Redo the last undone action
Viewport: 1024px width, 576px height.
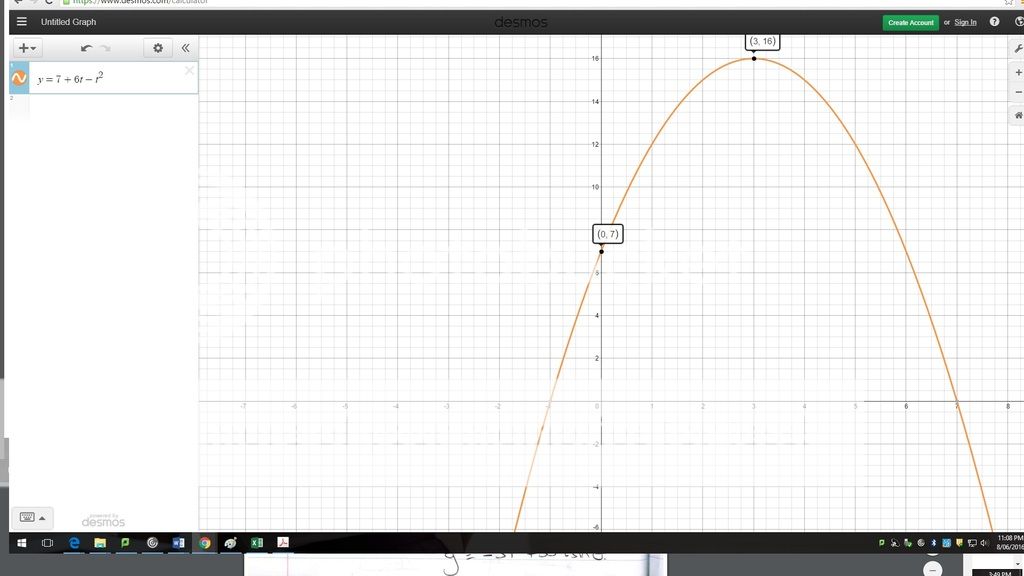point(106,48)
